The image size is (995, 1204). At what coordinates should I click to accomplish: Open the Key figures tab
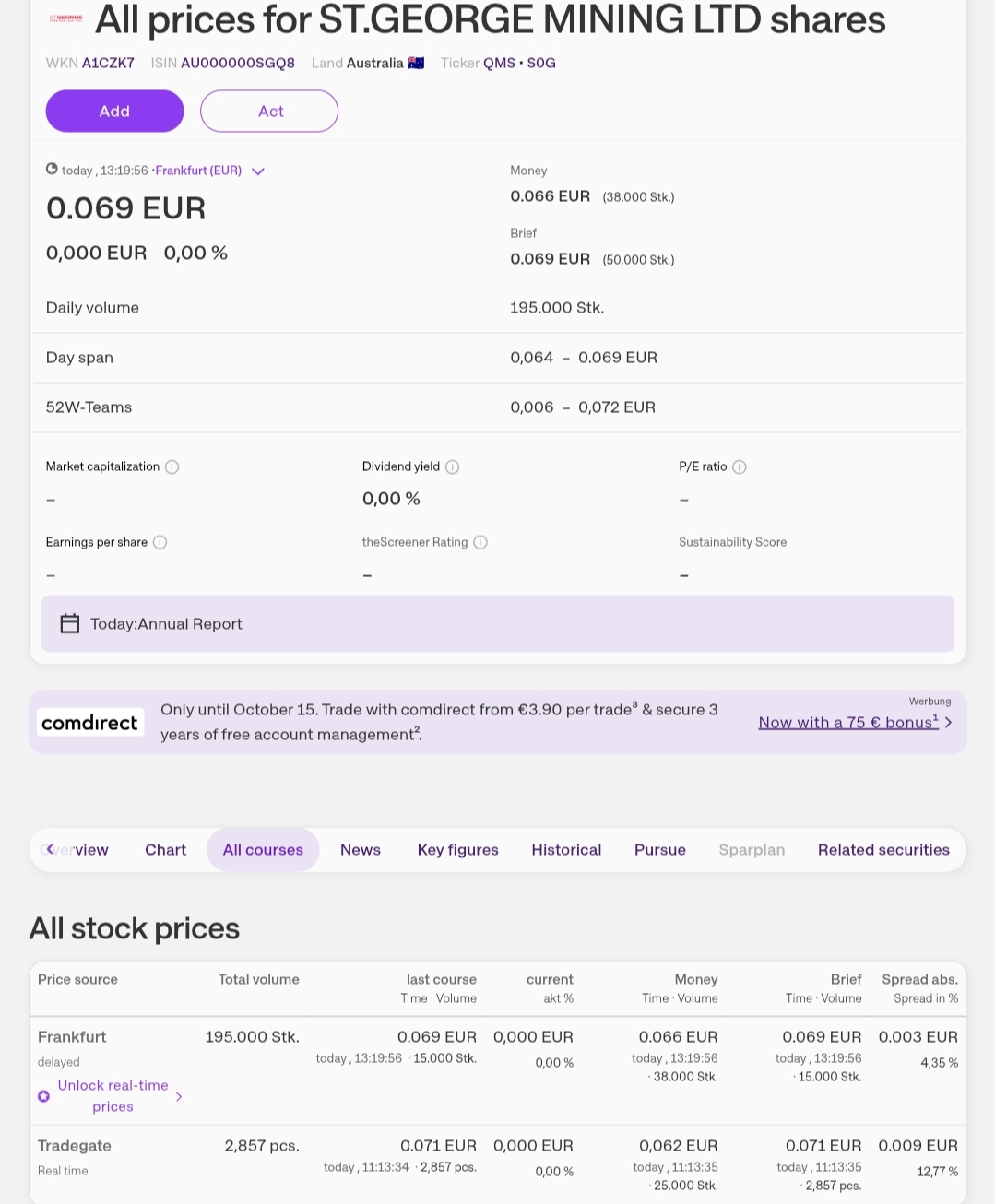(457, 850)
